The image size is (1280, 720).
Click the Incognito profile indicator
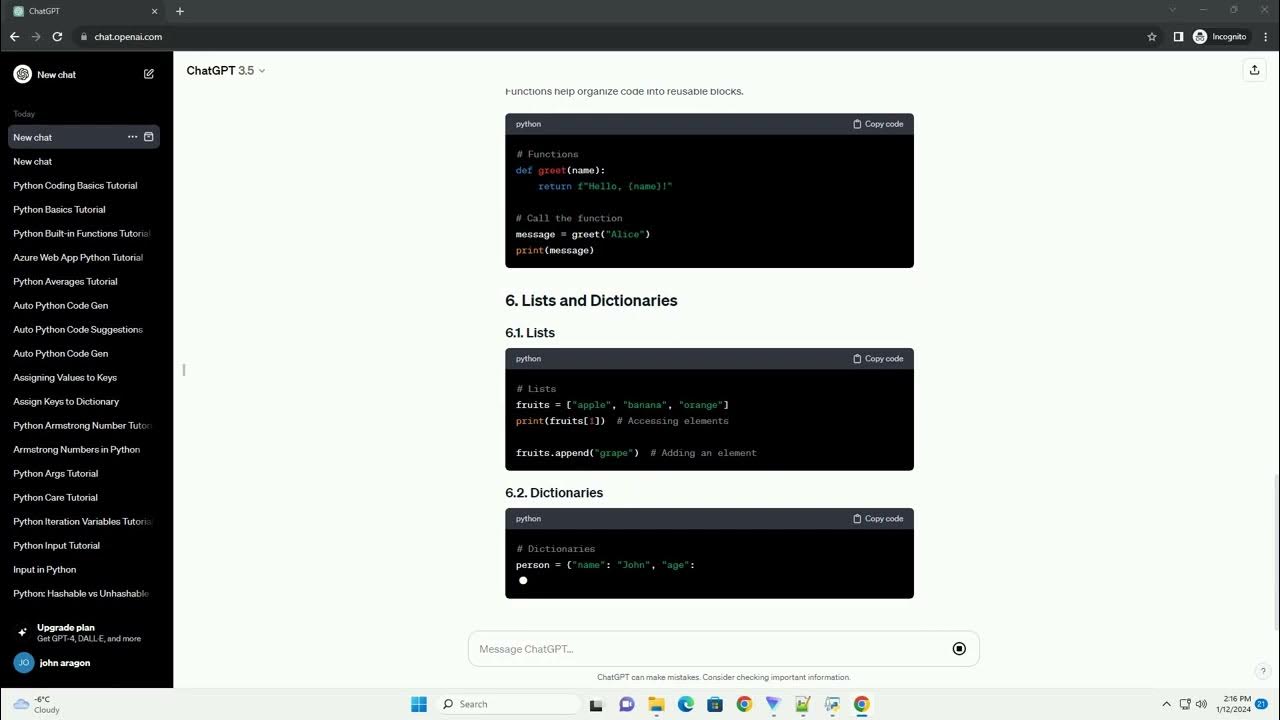[1220, 37]
